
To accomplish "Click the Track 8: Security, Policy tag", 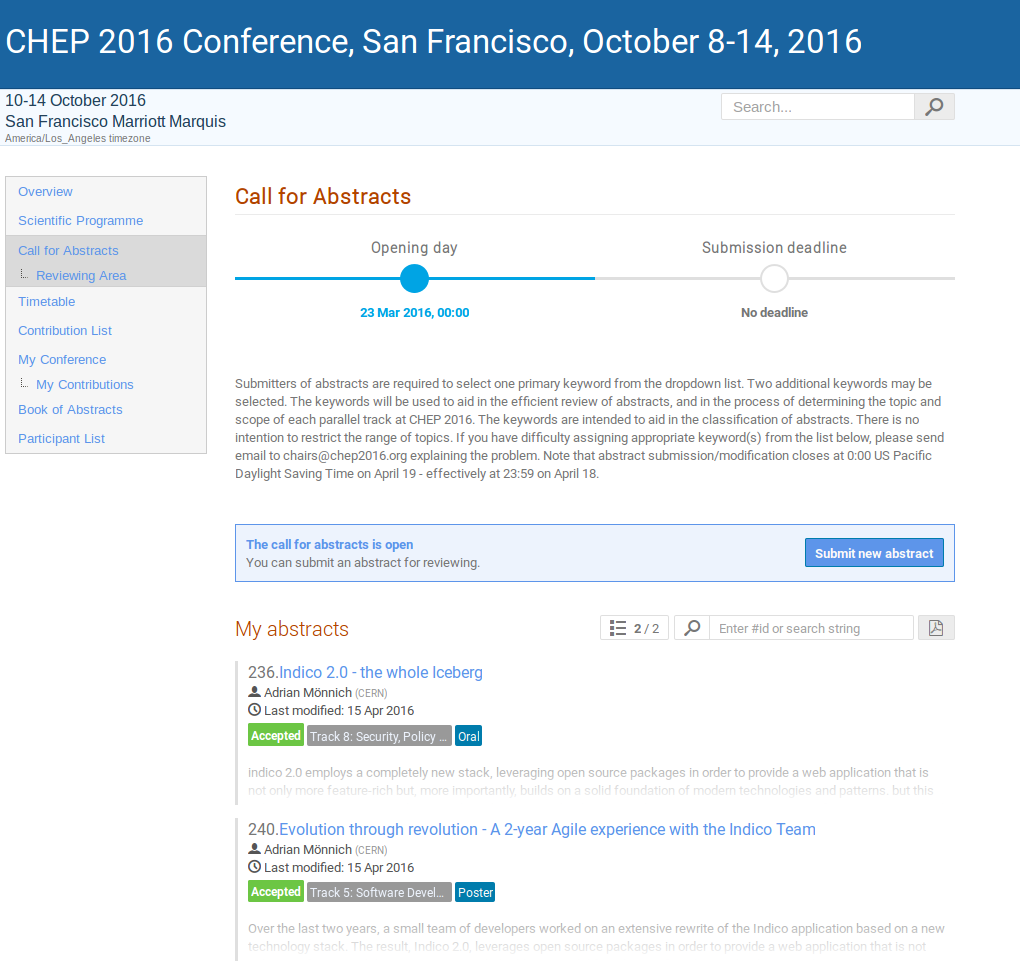I will 379,736.
